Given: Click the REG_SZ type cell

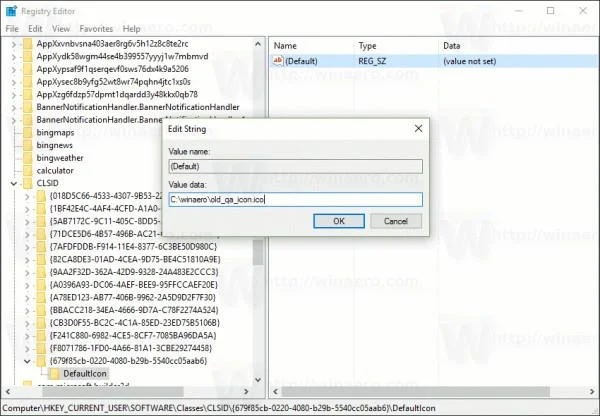Looking at the screenshot, I should tap(372, 61).
